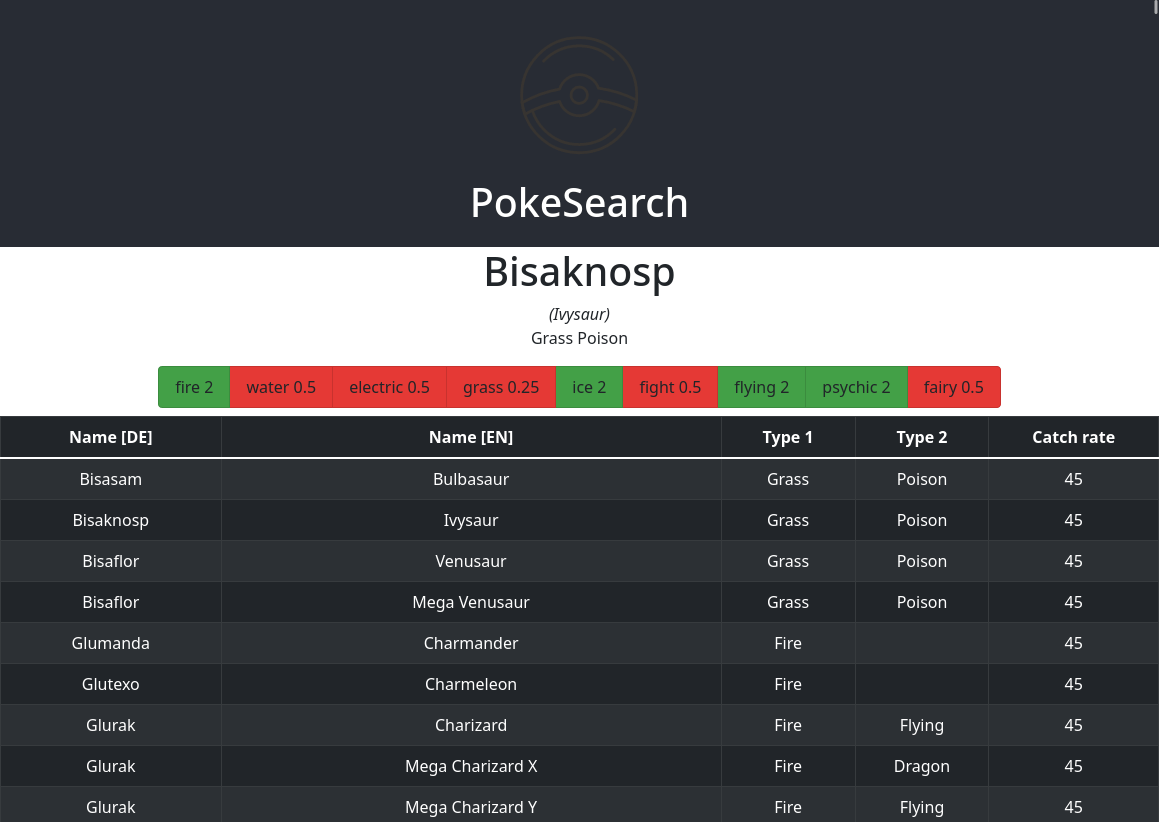1159x822 pixels.
Task: Click the fairy 0.5 badge
Action: pyautogui.click(x=954, y=387)
